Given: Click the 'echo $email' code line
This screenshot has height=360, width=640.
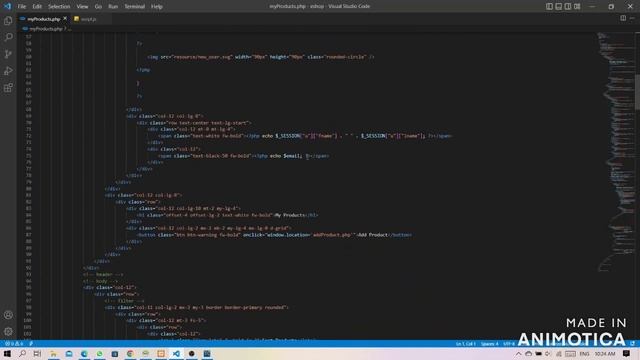Looking at the screenshot, I should [x=243, y=156].
